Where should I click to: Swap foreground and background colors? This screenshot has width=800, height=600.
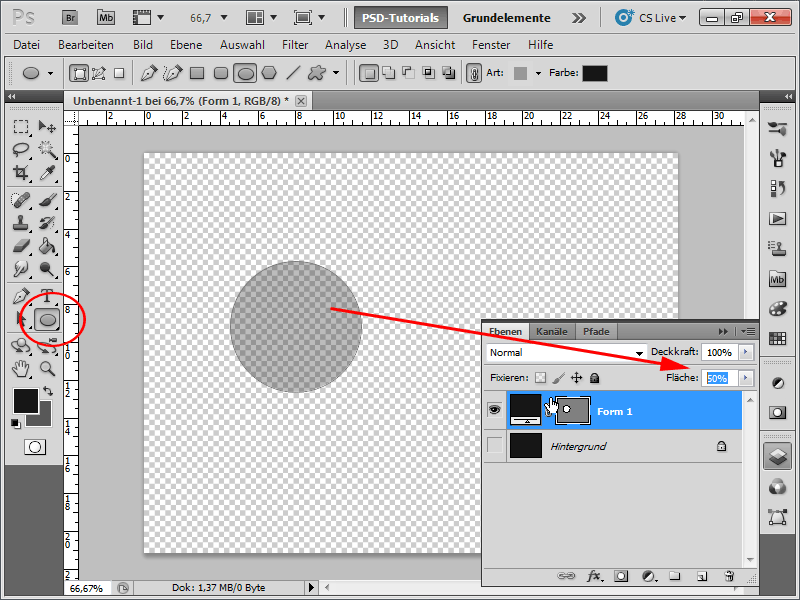point(48,392)
